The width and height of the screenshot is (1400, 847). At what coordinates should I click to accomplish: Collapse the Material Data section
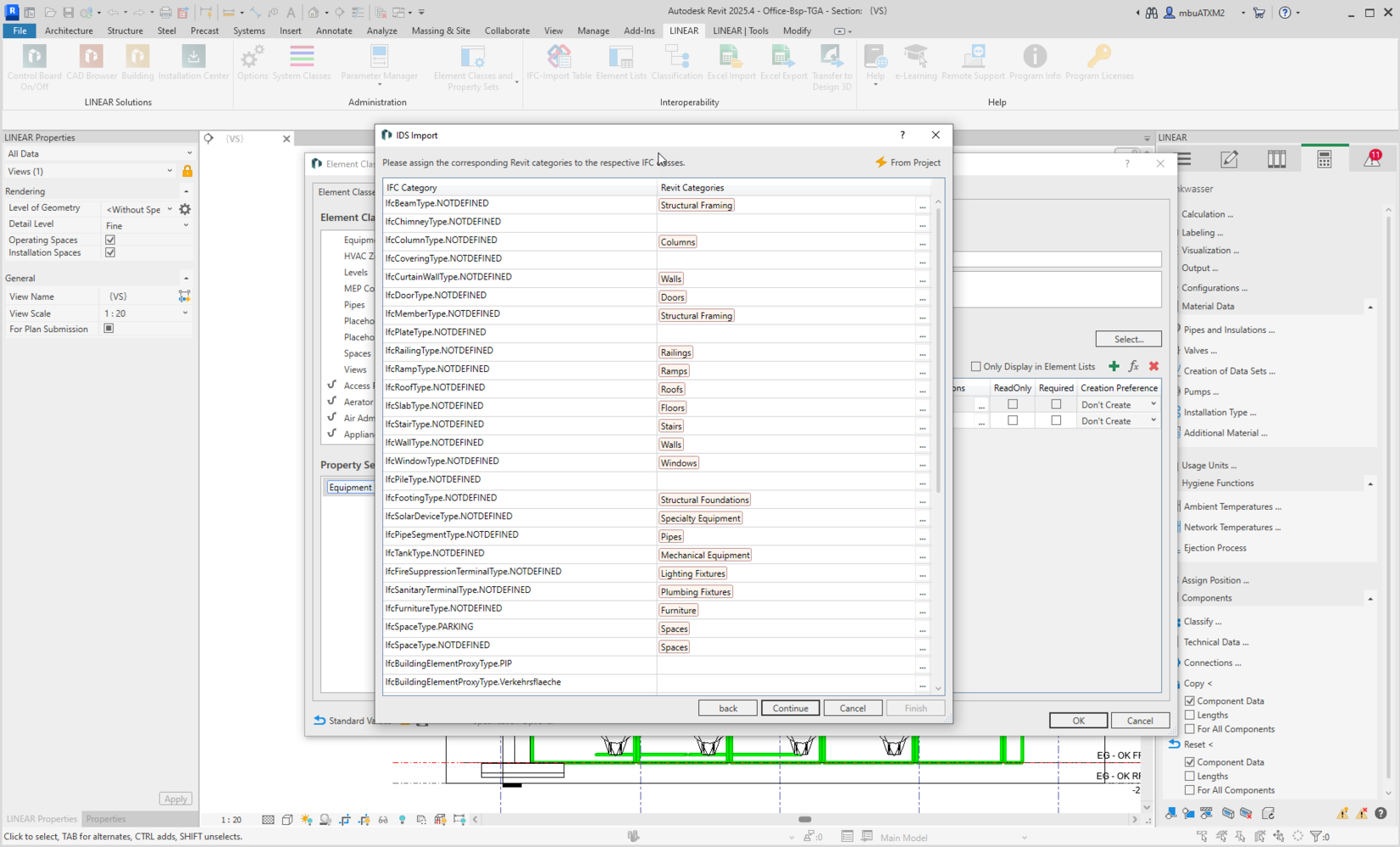(x=1370, y=307)
